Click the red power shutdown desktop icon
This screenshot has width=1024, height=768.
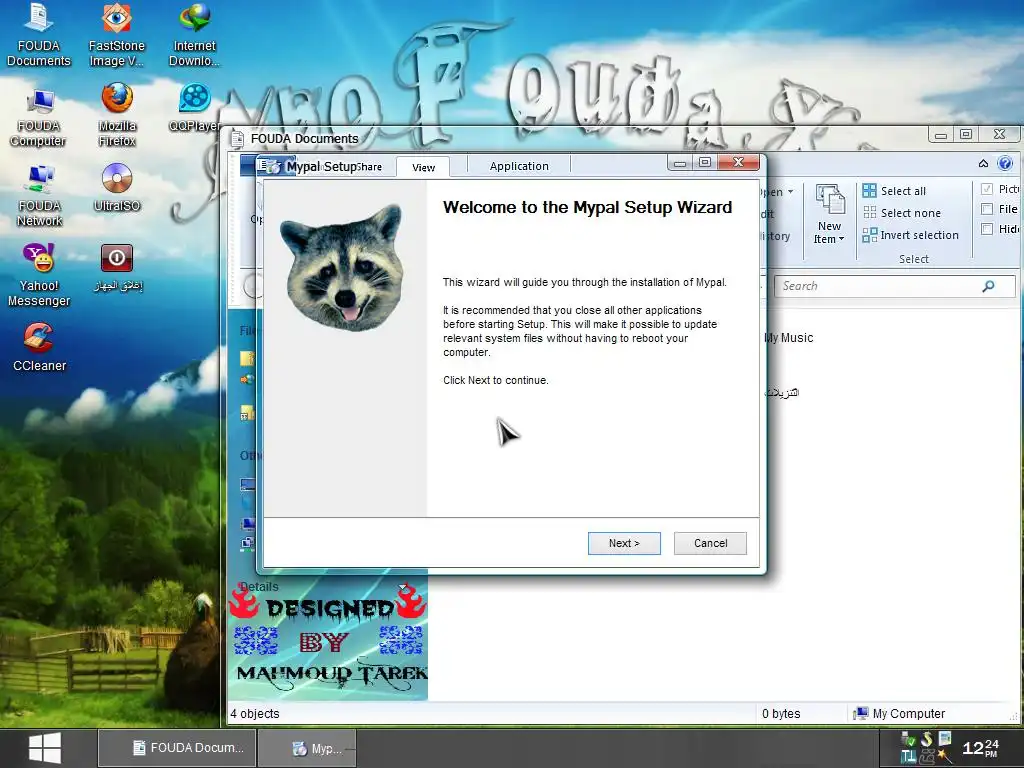pyautogui.click(x=117, y=267)
